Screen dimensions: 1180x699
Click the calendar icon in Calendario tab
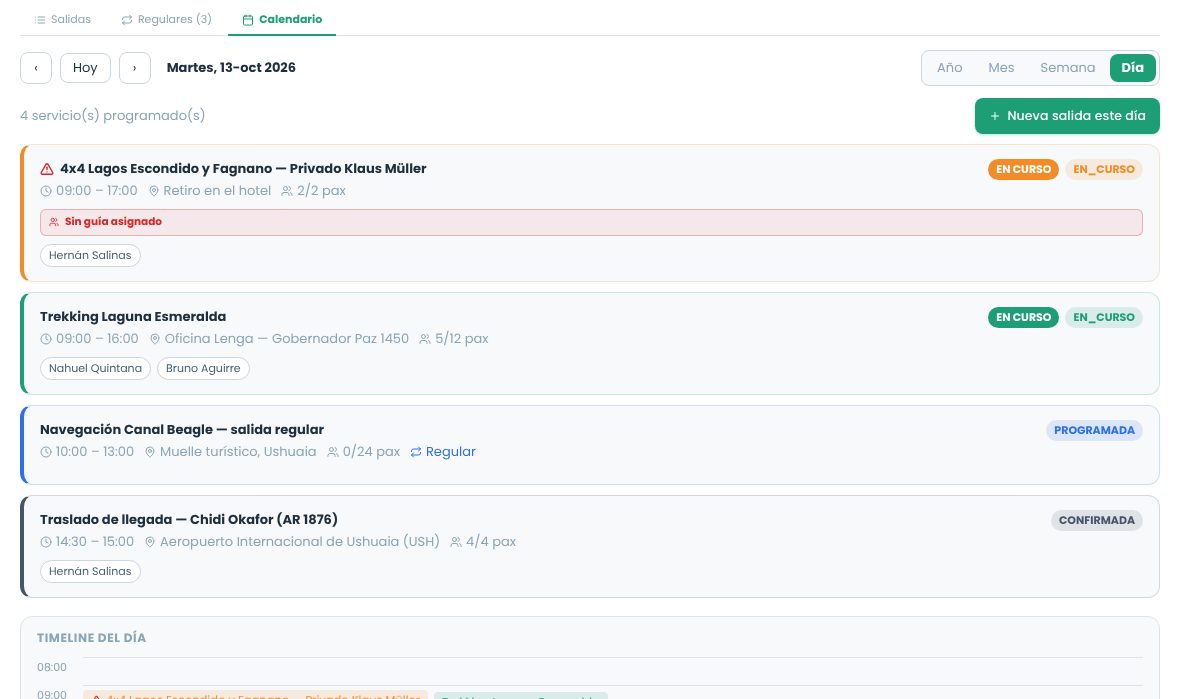(x=248, y=20)
